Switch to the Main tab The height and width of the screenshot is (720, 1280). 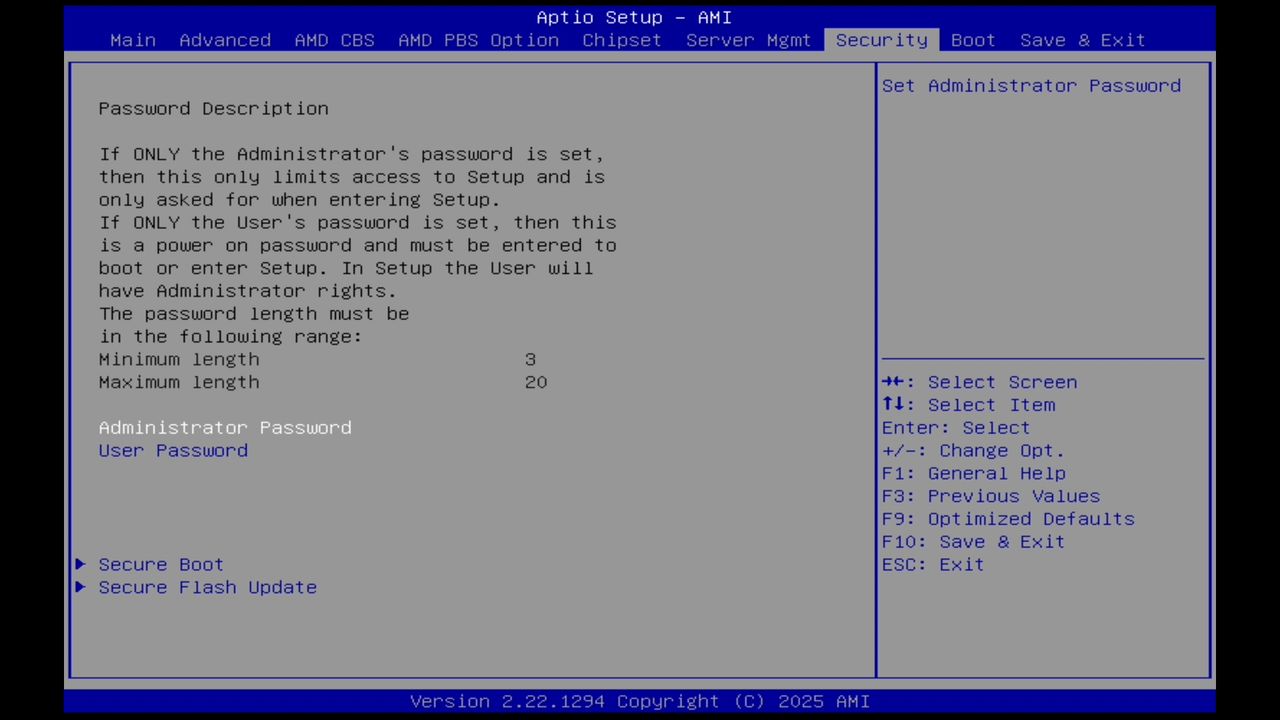tap(132, 40)
